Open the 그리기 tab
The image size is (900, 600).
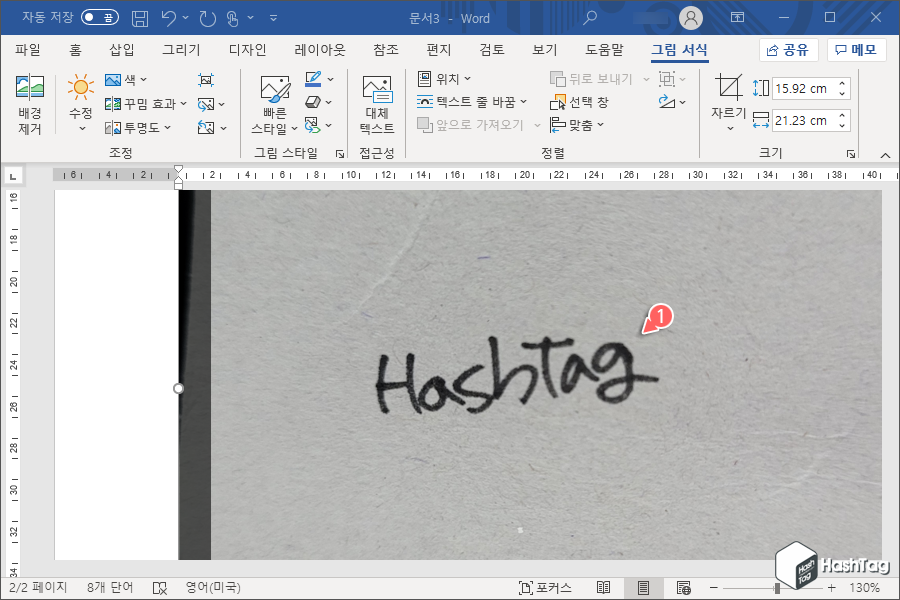click(x=181, y=50)
